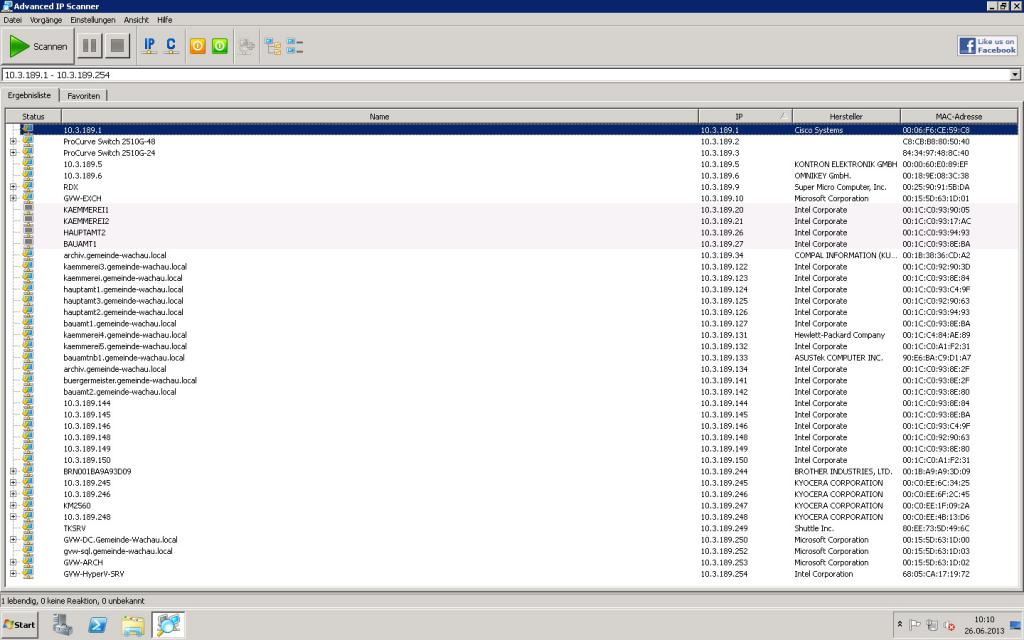
Task: Click the Action Center flag tray icon
Action: [x=915, y=625]
